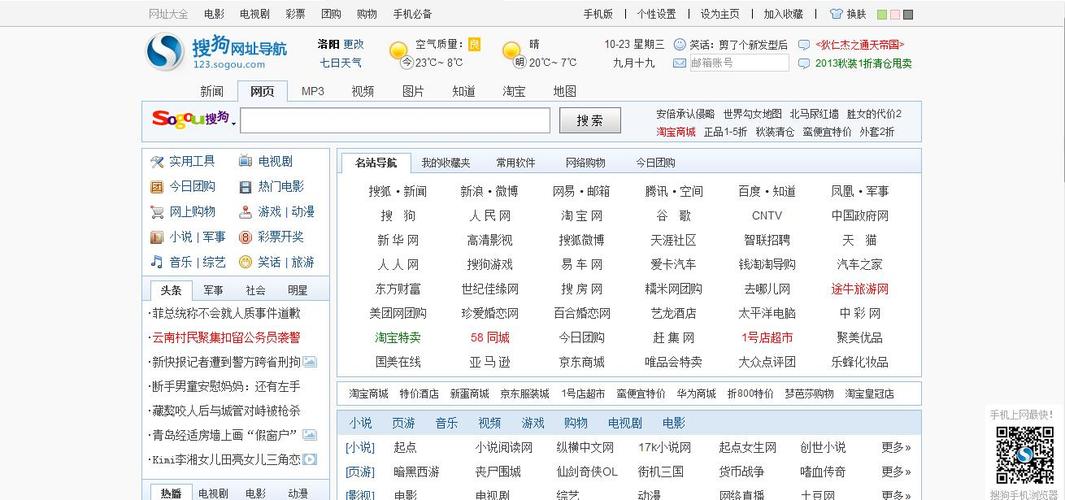Click 更改 to change weather city
The height and width of the screenshot is (500, 1065).
coord(354,44)
